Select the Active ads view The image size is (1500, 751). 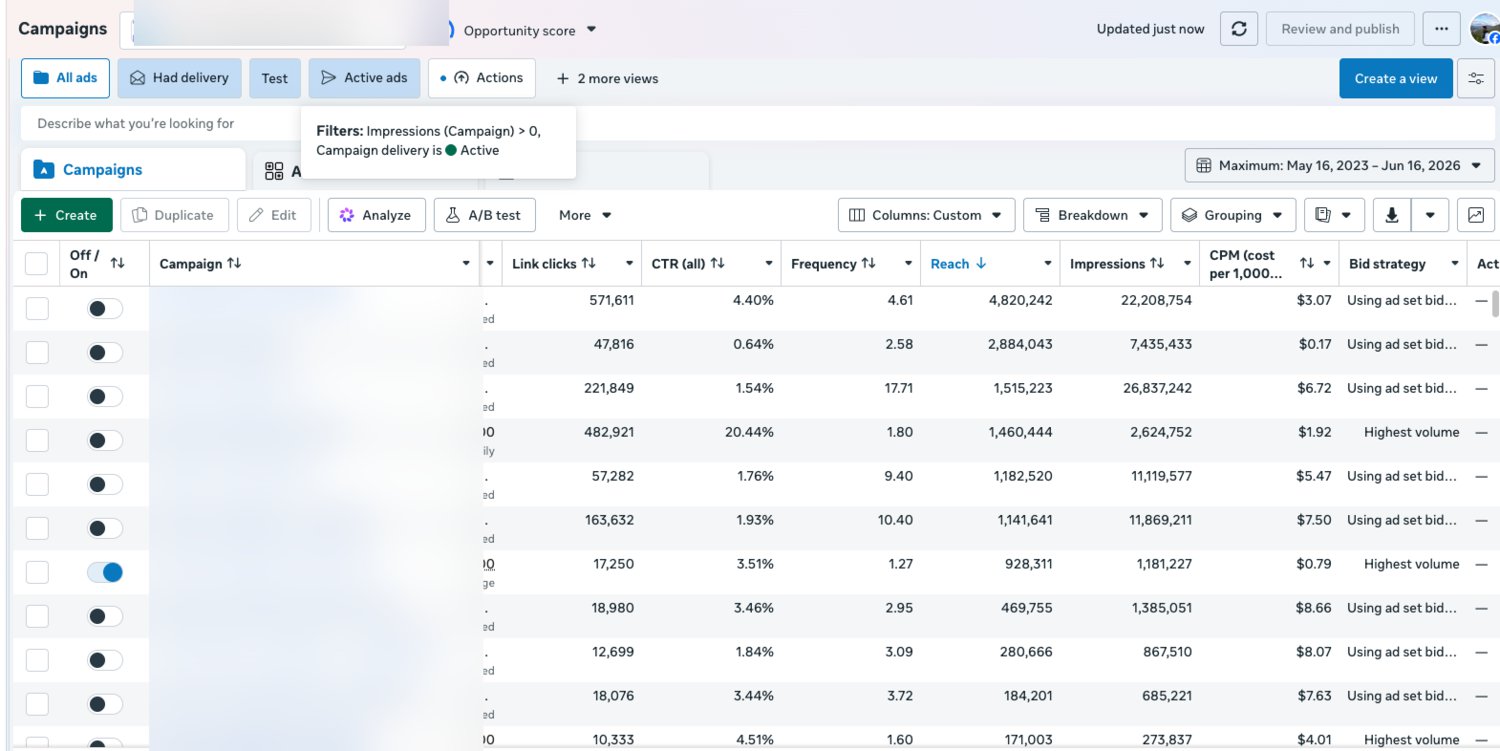[x=364, y=78]
